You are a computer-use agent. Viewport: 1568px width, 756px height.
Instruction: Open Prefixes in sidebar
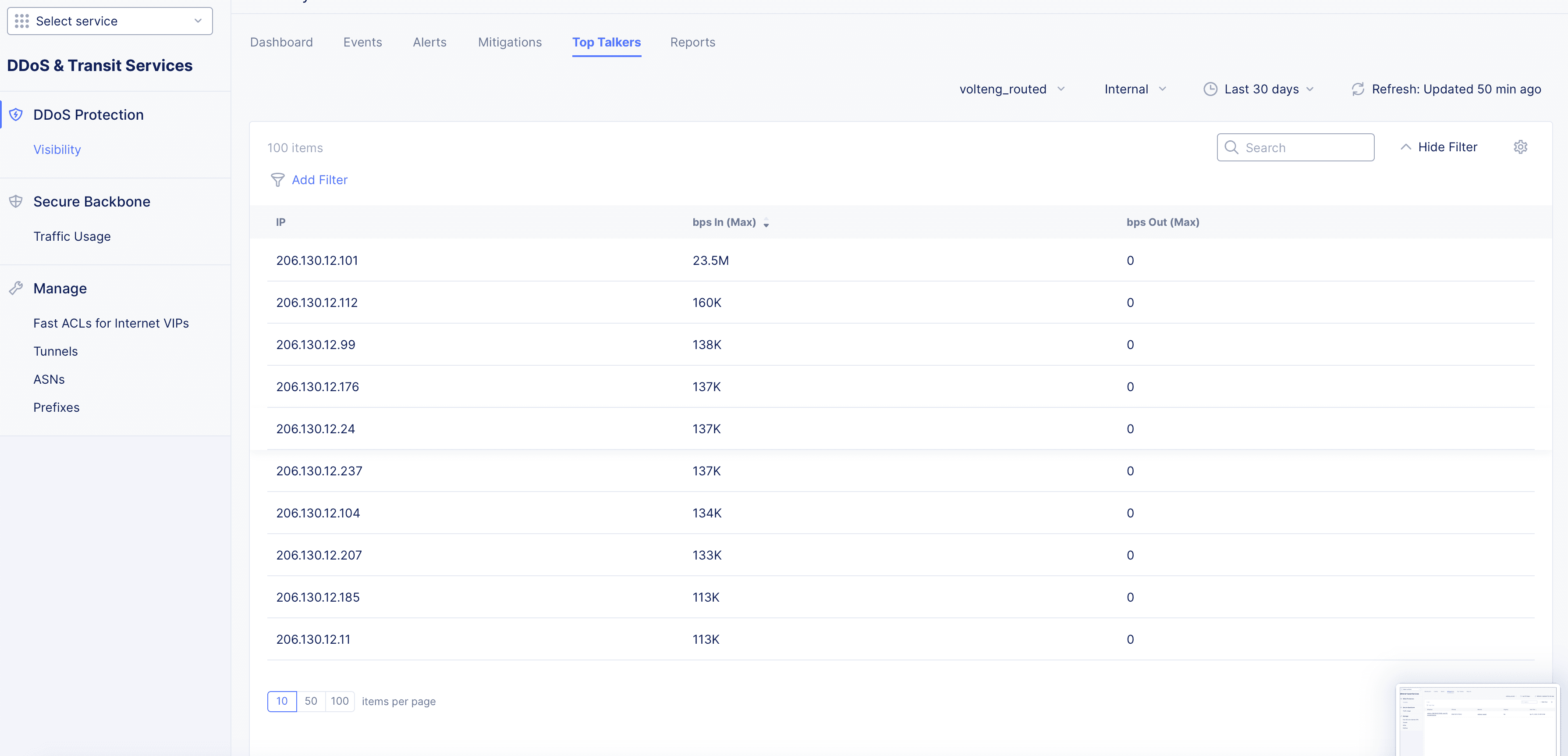click(x=57, y=407)
